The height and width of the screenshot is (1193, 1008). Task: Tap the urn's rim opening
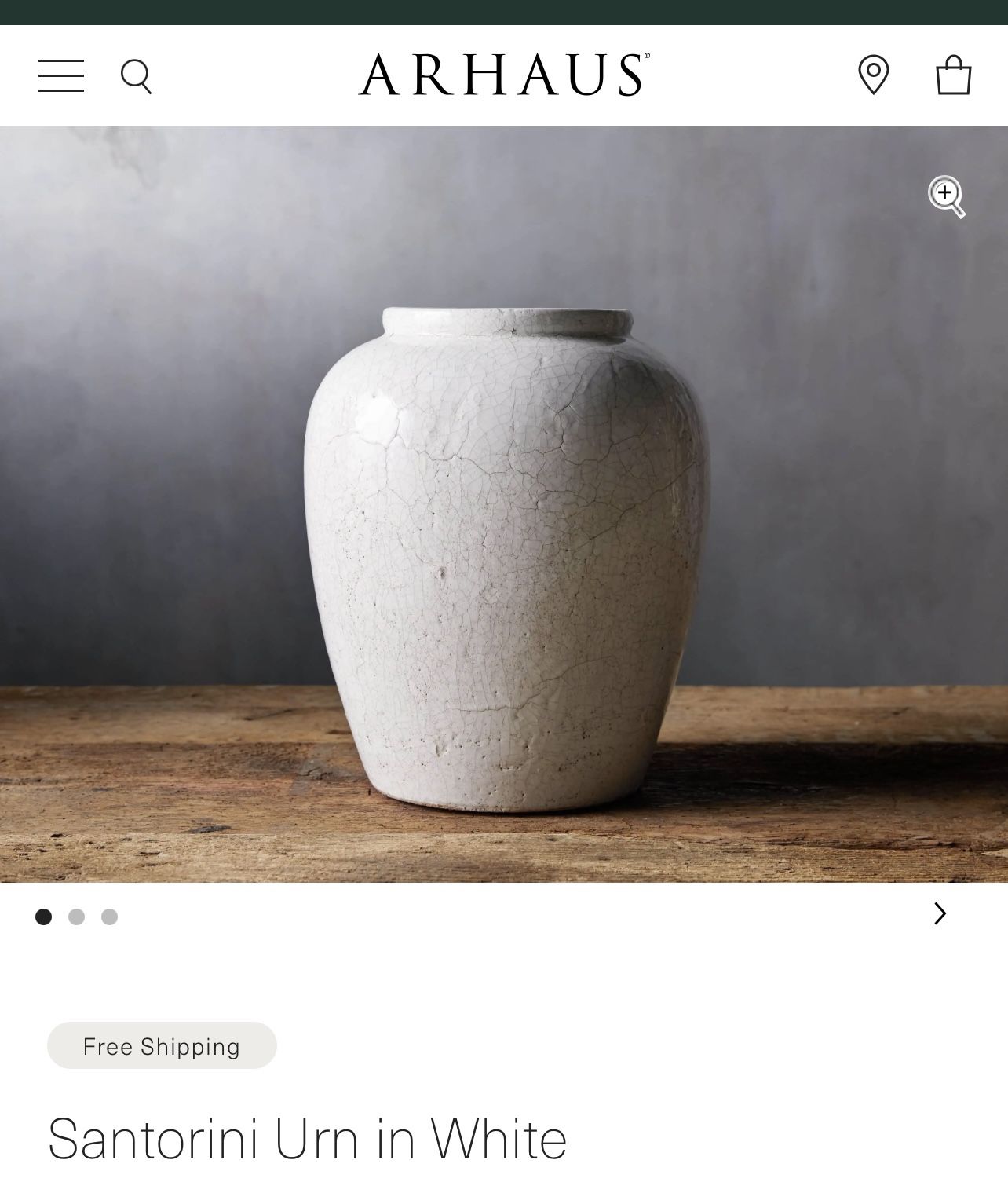pos(507,320)
